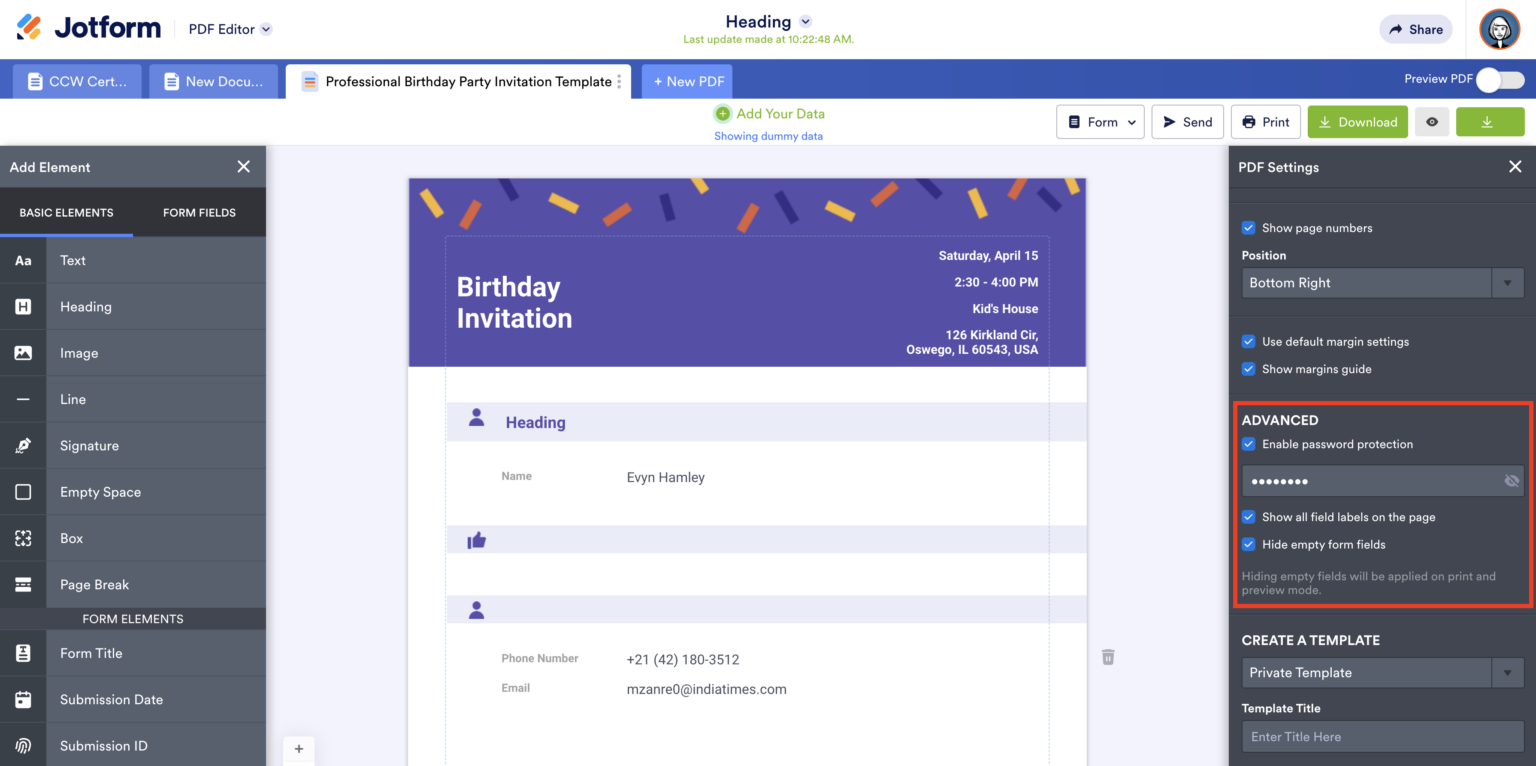Insert an Image element
The width and height of the screenshot is (1536, 766).
80,352
